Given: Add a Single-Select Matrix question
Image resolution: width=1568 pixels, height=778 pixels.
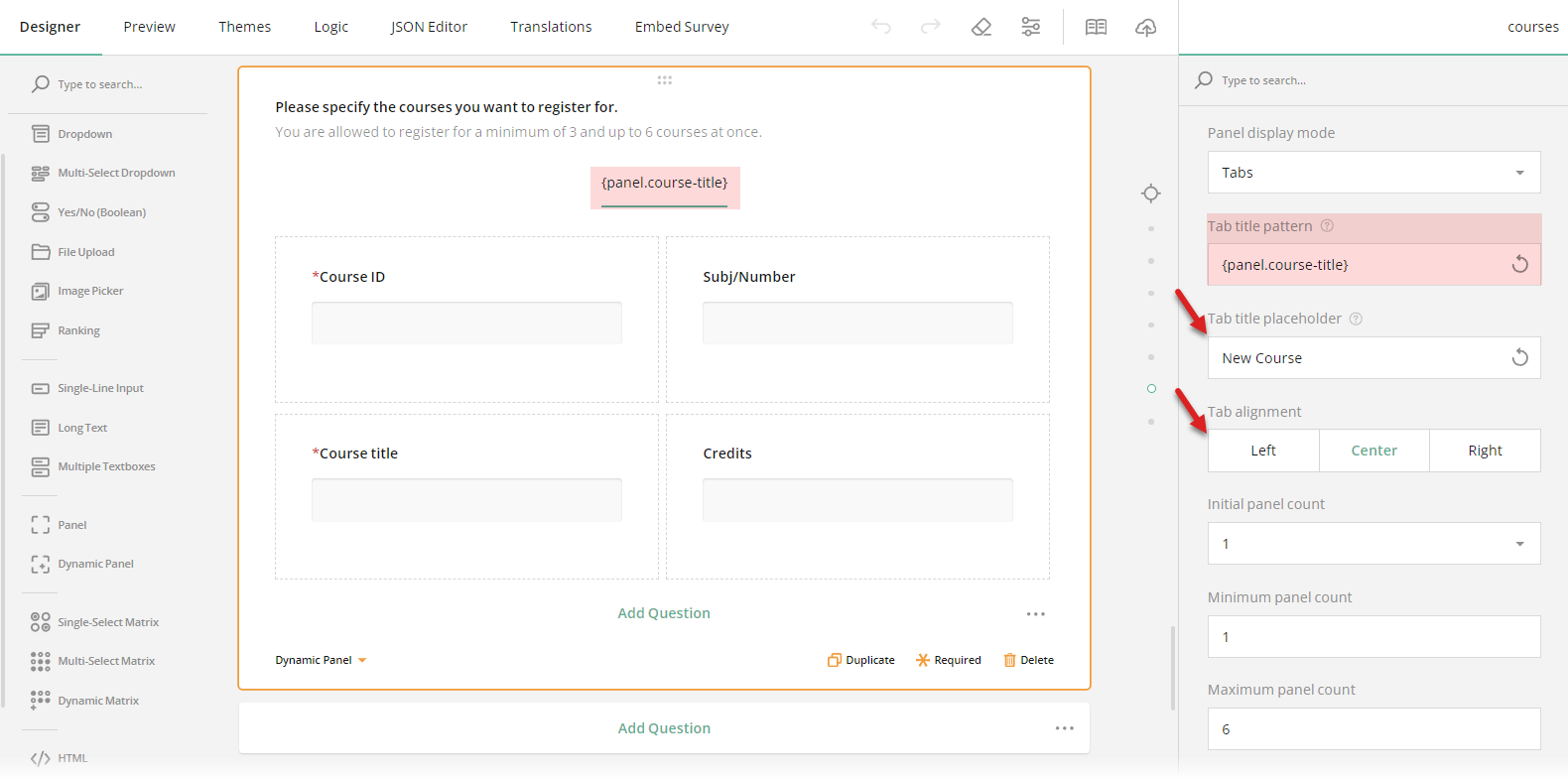Looking at the screenshot, I should point(95,622).
